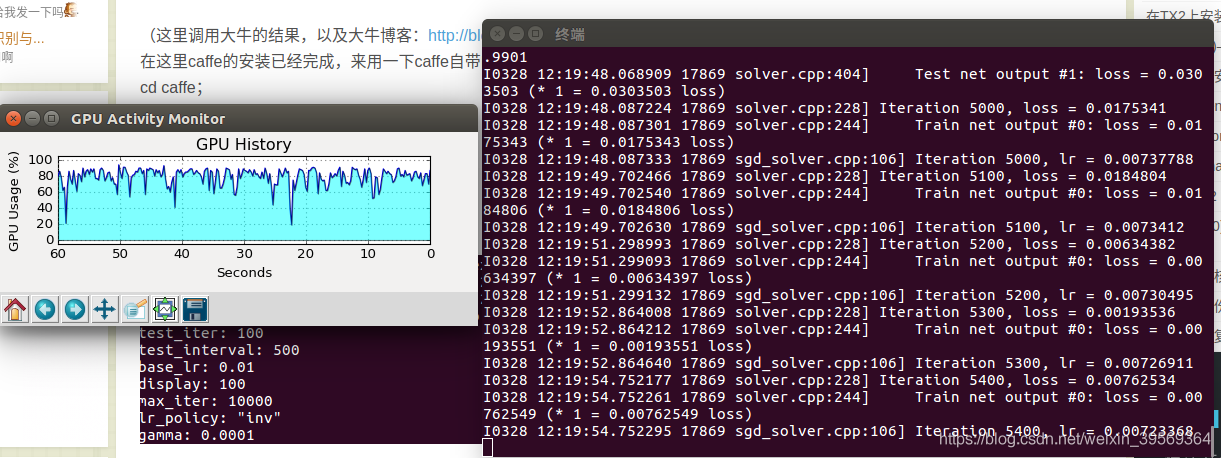Click 'Iteration 5000, lr = 0.00737788' line
The image size is (1221, 458).
click(x=838, y=159)
